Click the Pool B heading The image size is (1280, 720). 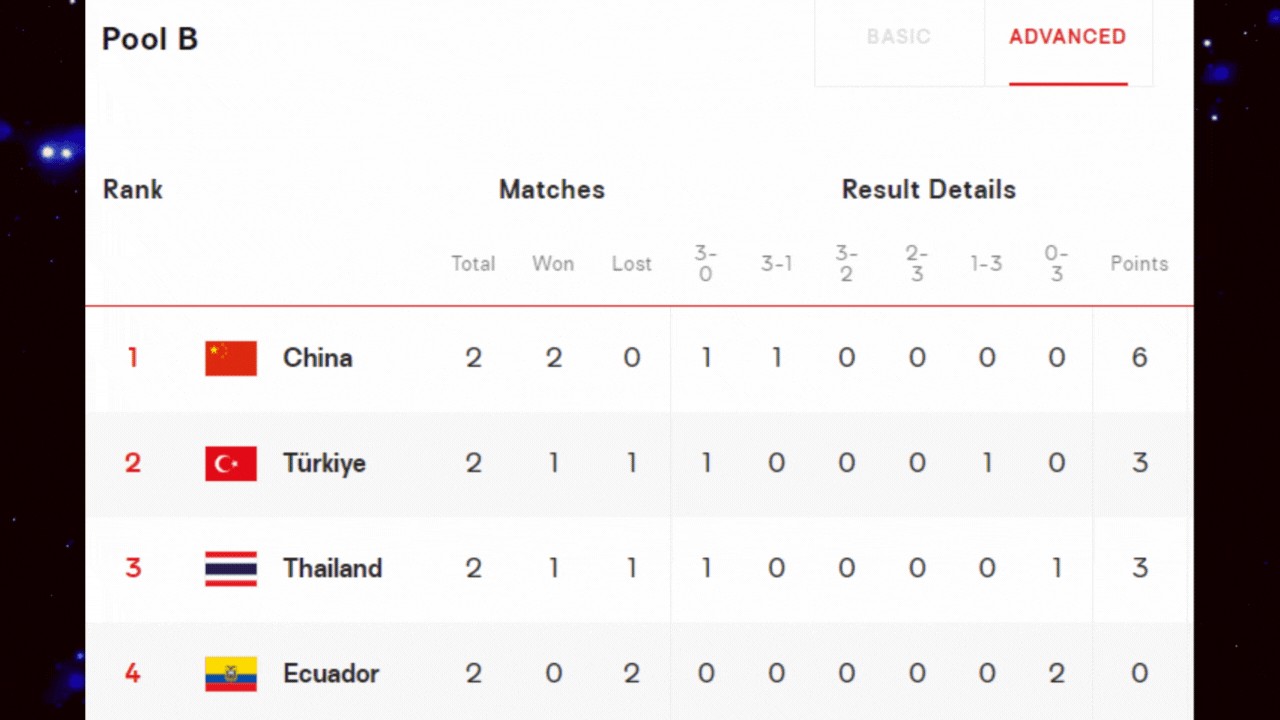click(150, 39)
